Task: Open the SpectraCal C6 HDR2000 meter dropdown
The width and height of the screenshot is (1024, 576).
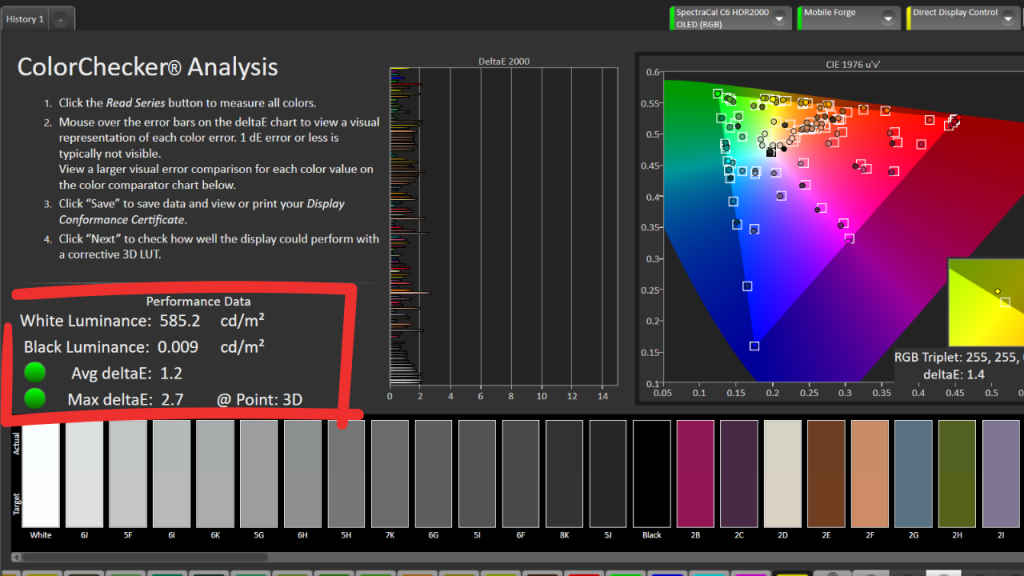Action: click(779, 19)
